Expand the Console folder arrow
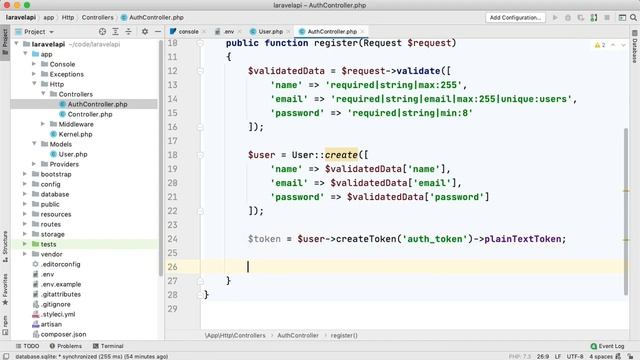The width and height of the screenshot is (640, 360). click(x=34, y=64)
